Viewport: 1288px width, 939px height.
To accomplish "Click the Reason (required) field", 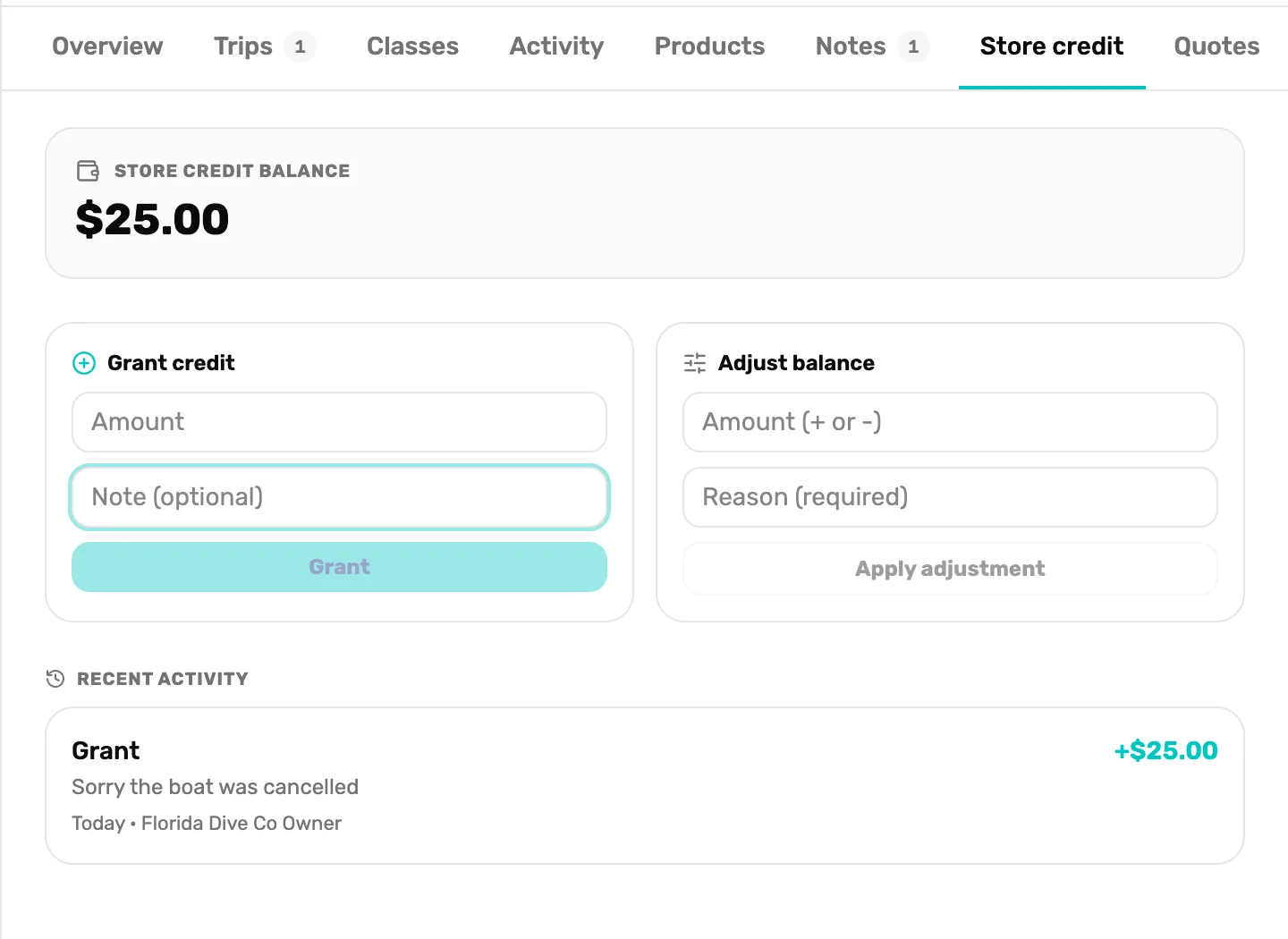I will coord(950,497).
